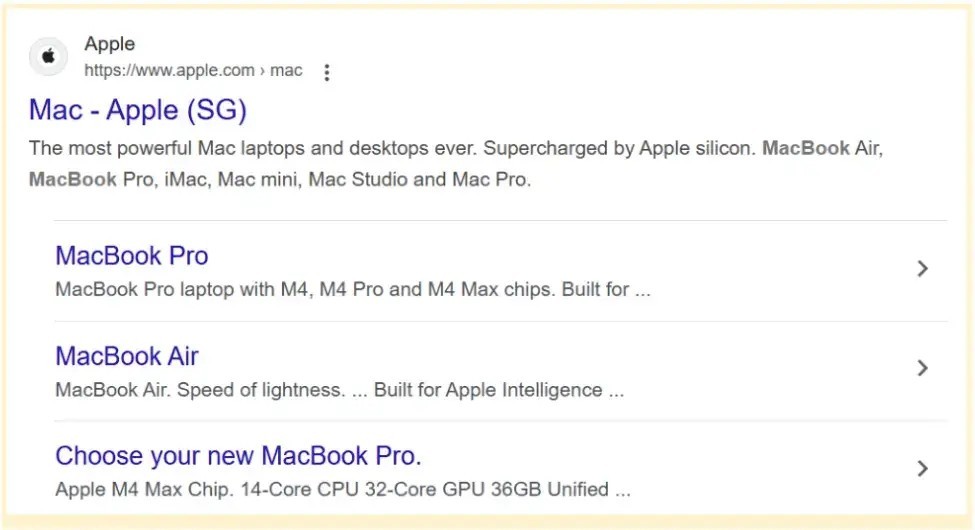Open the MacBook Air sitelink
Screen dimensions: 975x530
point(127,356)
